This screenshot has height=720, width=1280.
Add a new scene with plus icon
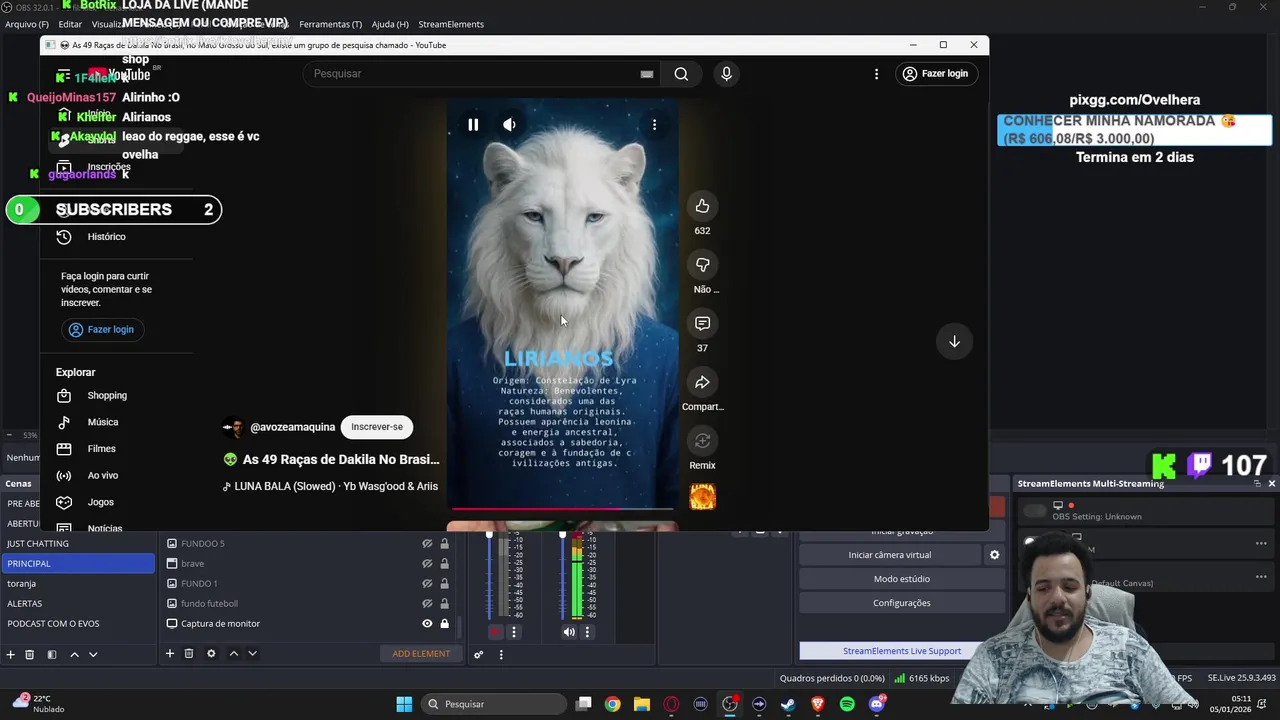[11, 654]
